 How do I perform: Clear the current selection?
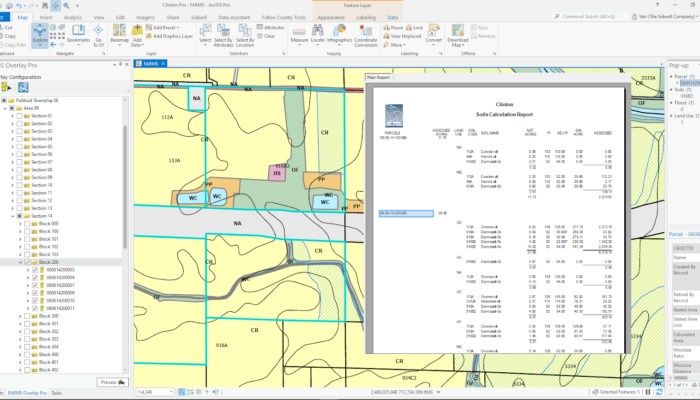(266, 36)
